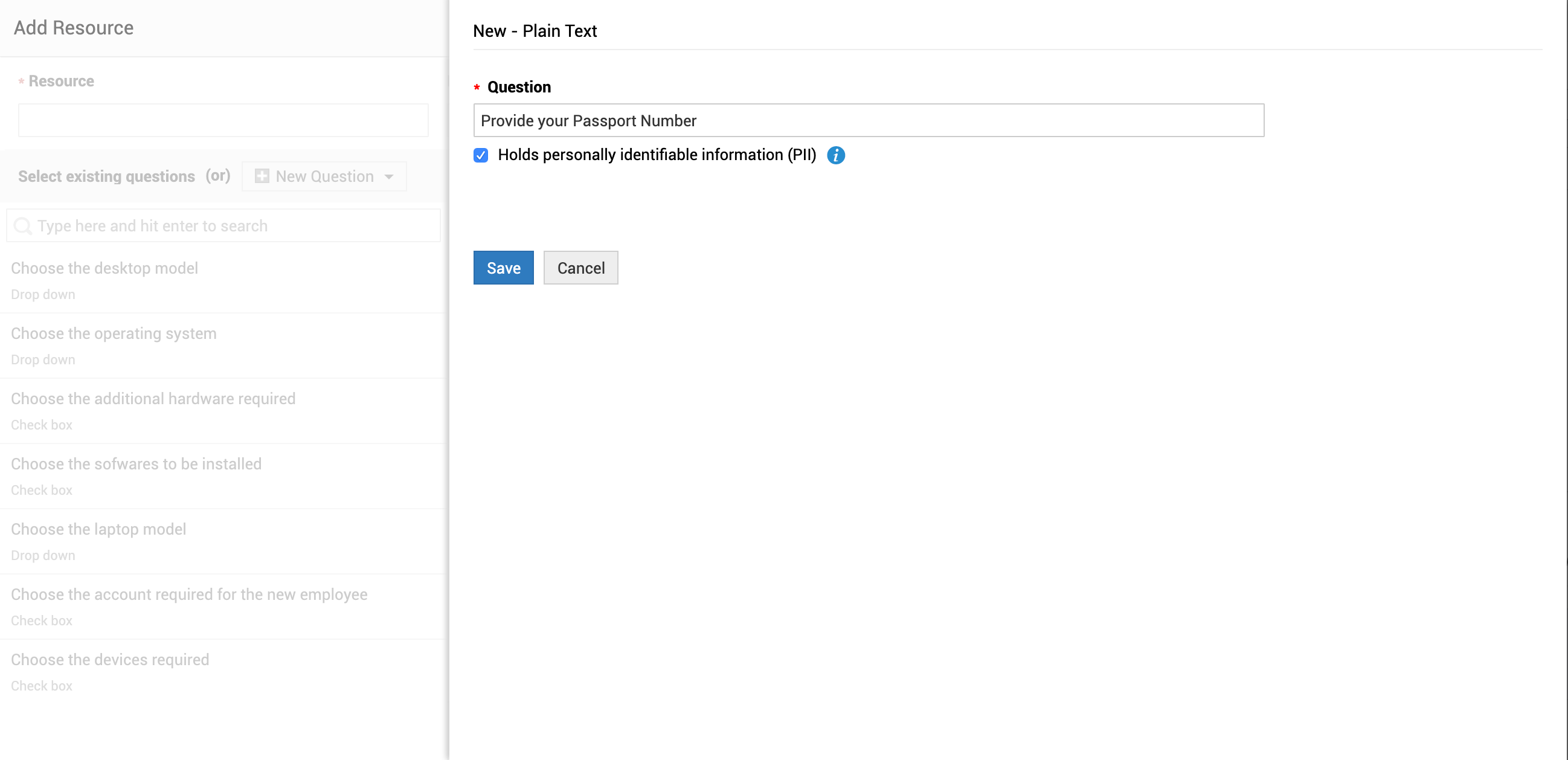Click the PII info icon
This screenshot has height=760, width=1568.
coord(836,155)
